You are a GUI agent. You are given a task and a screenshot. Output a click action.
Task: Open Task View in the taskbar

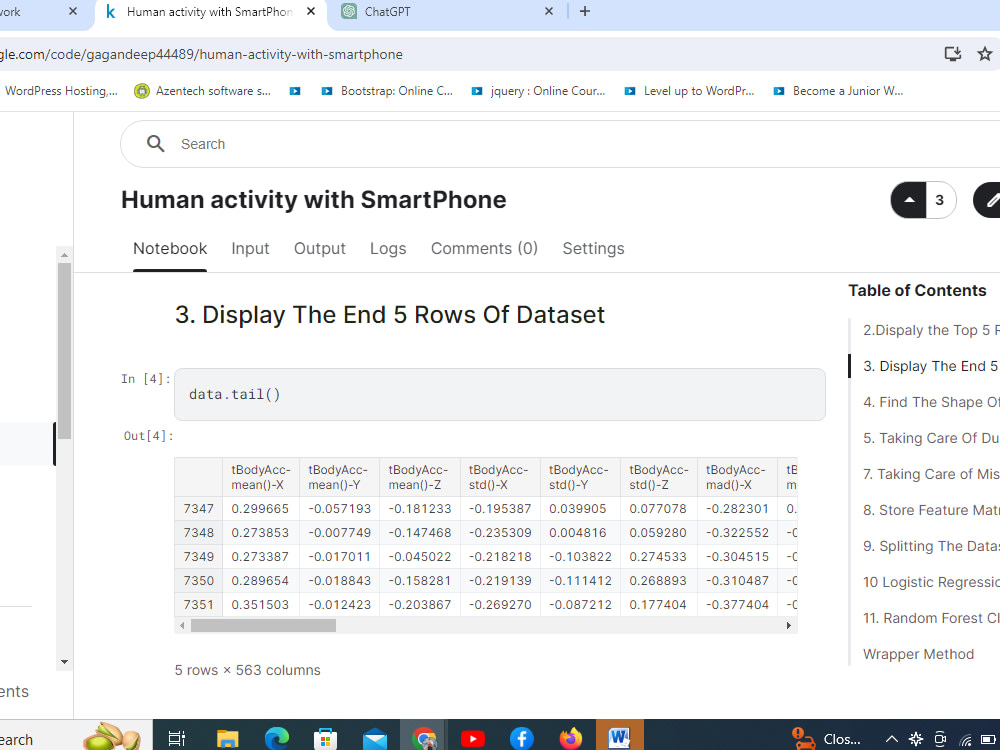point(177,739)
